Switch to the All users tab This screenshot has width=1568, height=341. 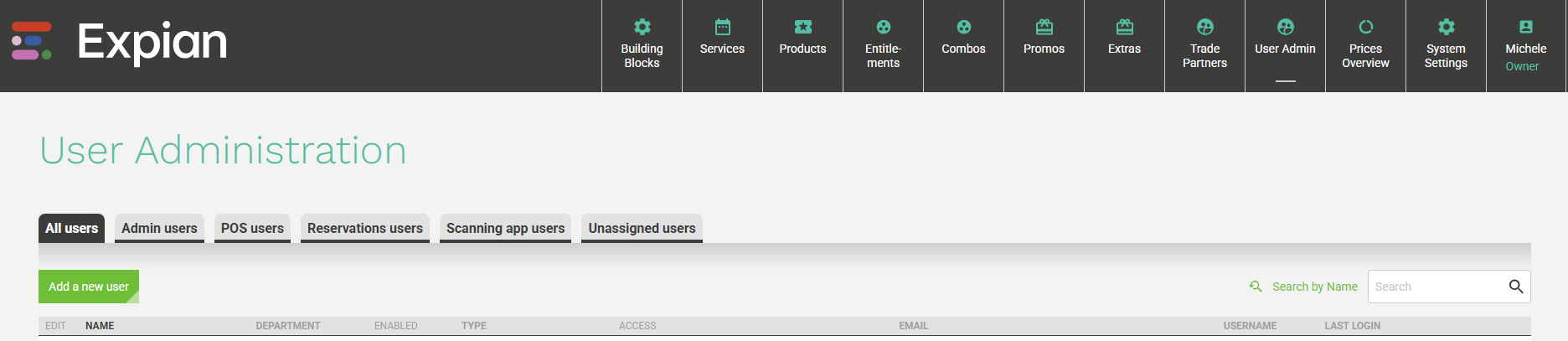(71, 228)
